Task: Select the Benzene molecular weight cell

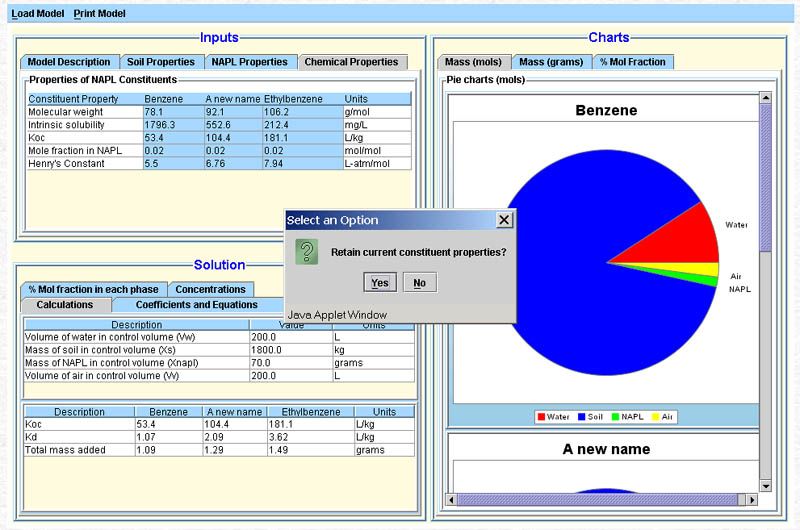Action: click(x=172, y=112)
